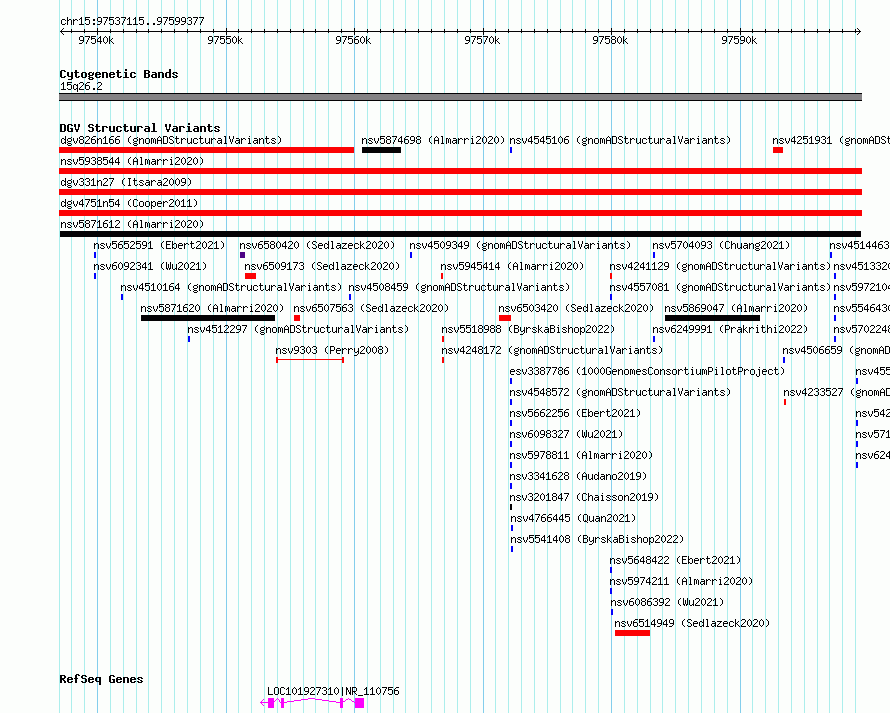Select the black bar under nsv5869047
Viewport: 890px width, 713px height.
point(712,318)
